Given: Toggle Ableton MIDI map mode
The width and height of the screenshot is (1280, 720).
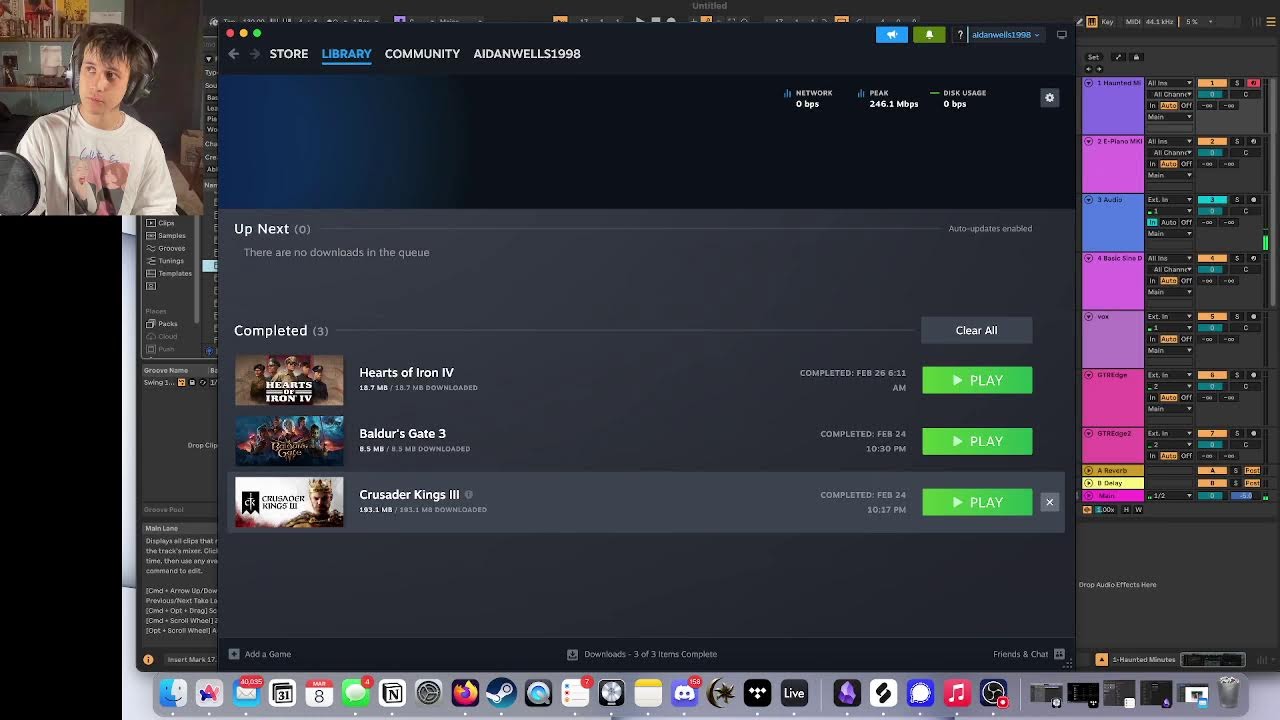Looking at the screenshot, I should click(1134, 22).
